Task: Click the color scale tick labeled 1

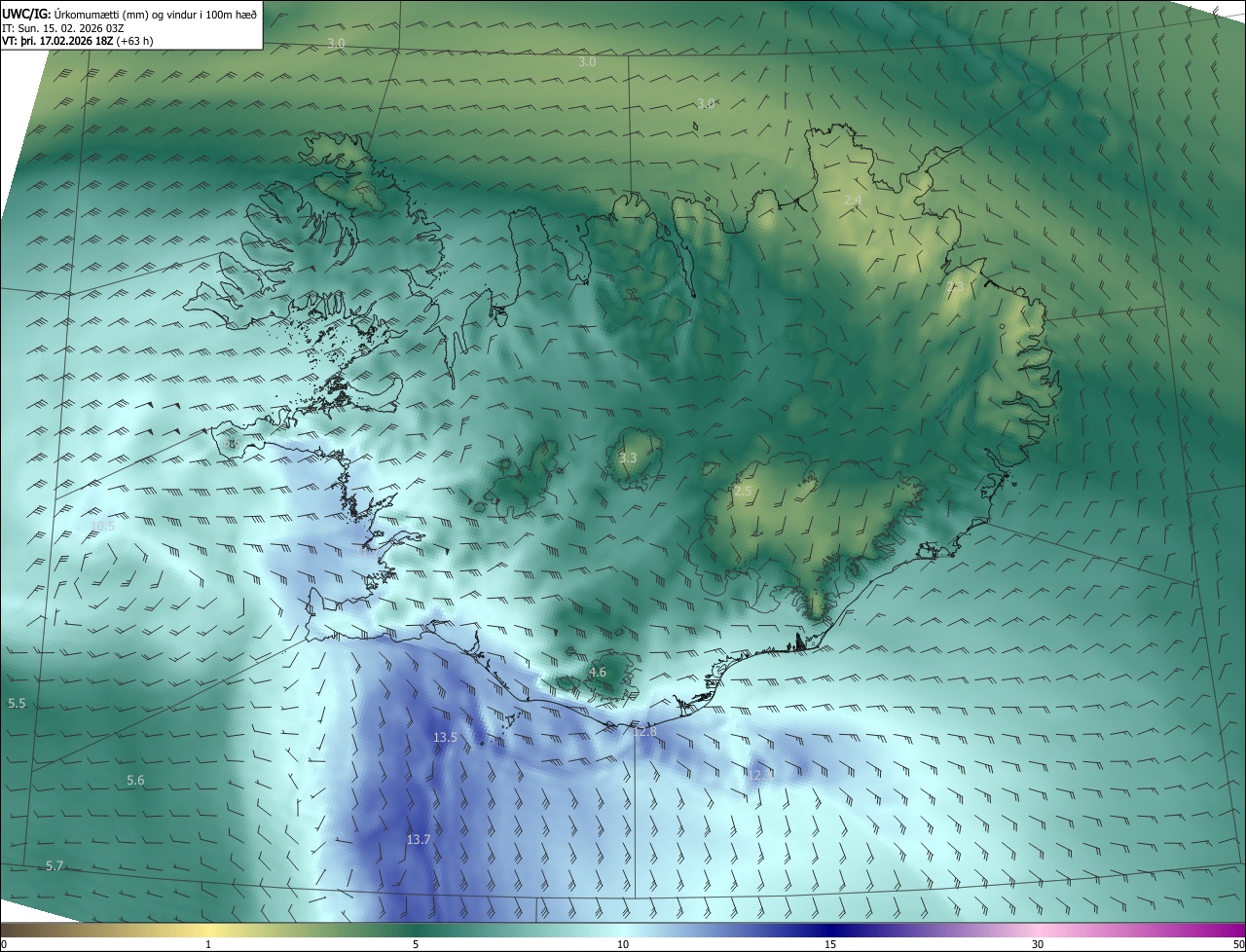Action: [x=208, y=945]
